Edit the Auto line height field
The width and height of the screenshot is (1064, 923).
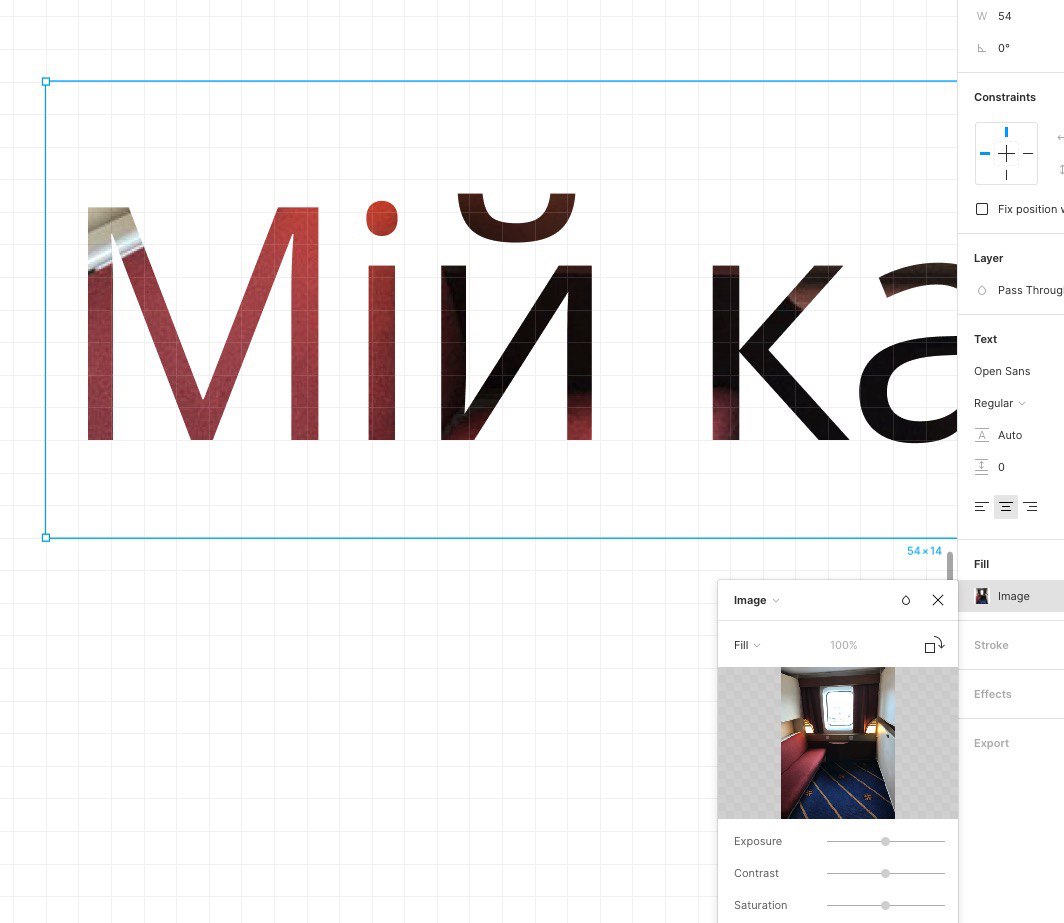pyautogui.click(x=1010, y=435)
